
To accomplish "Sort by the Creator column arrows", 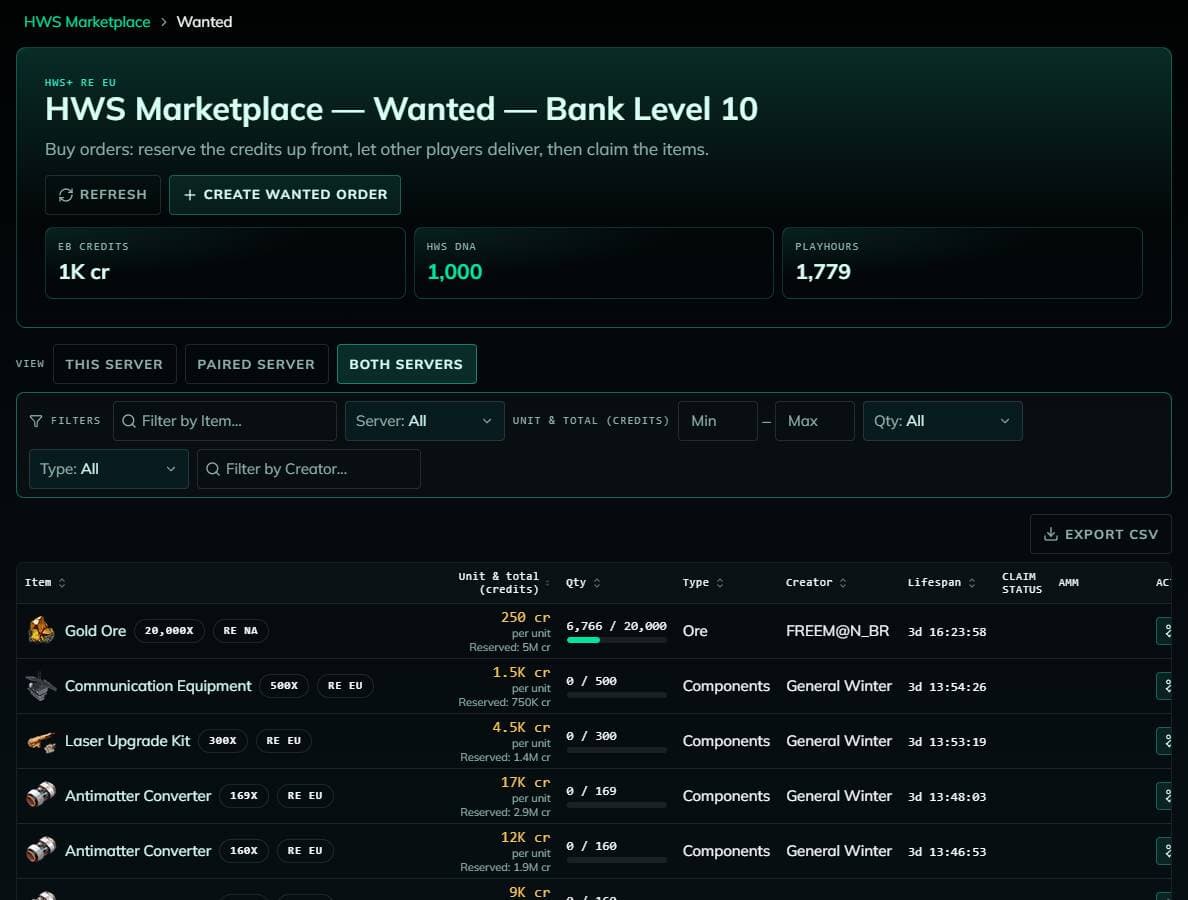I will pyautogui.click(x=843, y=583).
